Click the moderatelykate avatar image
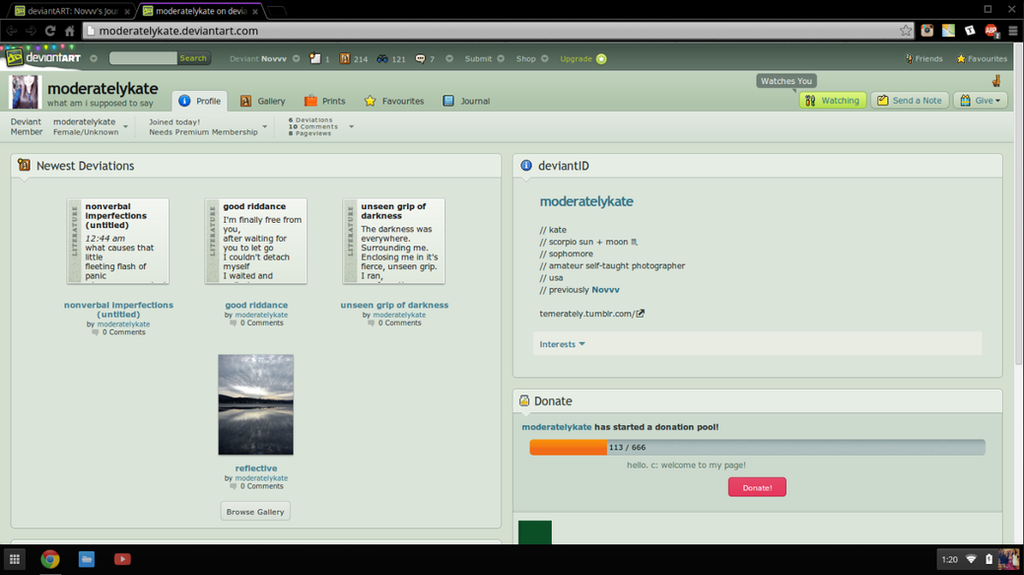Image resolution: width=1024 pixels, height=575 pixels. pyautogui.click(x=25, y=91)
